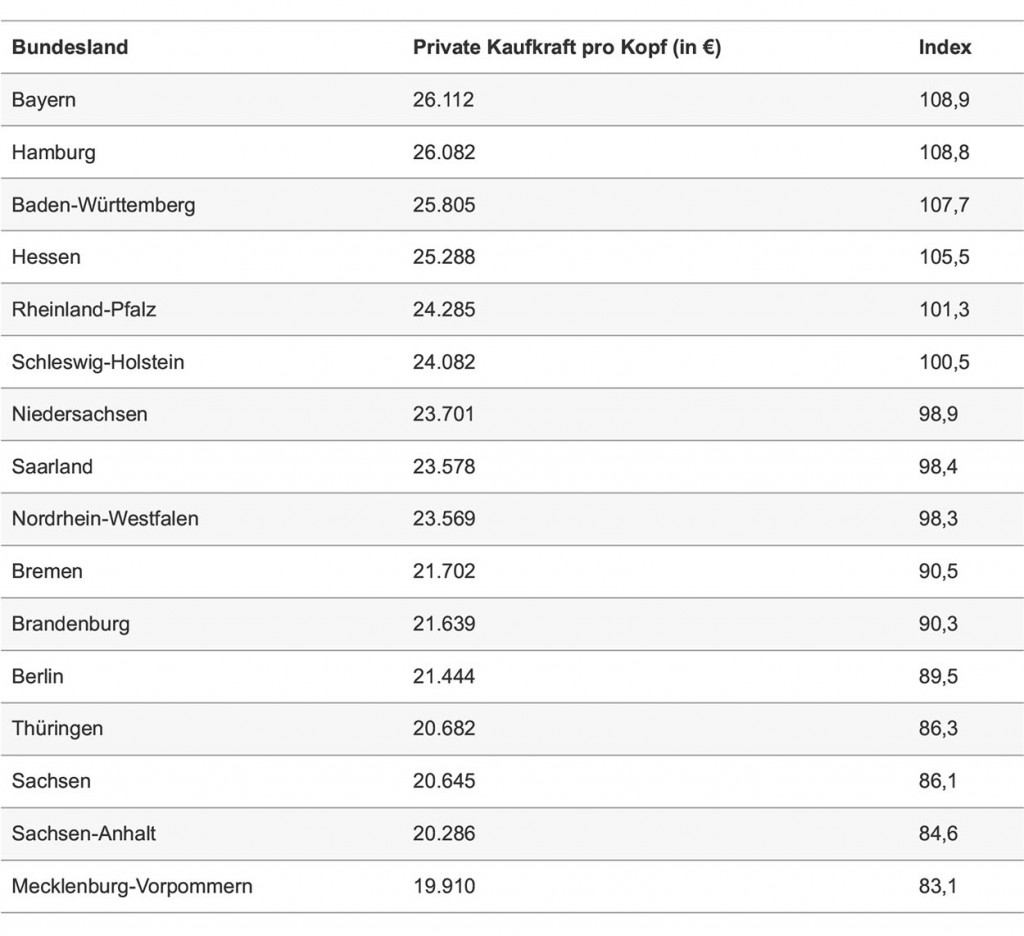Click Mecklenburg-Vorpommern's index value 83,1
This screenshot has width=1024, height=936.
[x=938, y=886]
